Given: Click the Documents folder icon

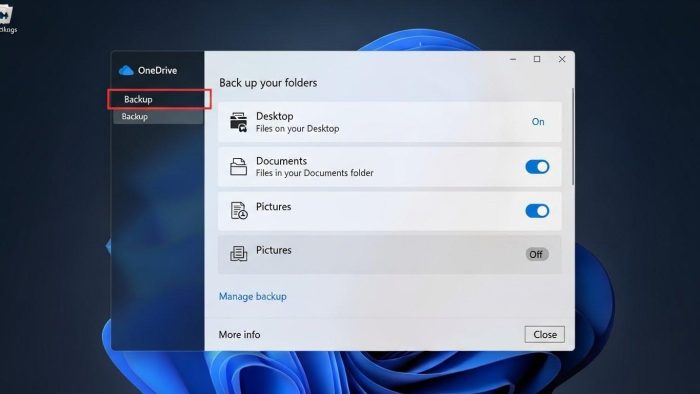Looking at the screenshot, I should click(x=238, y=167).
